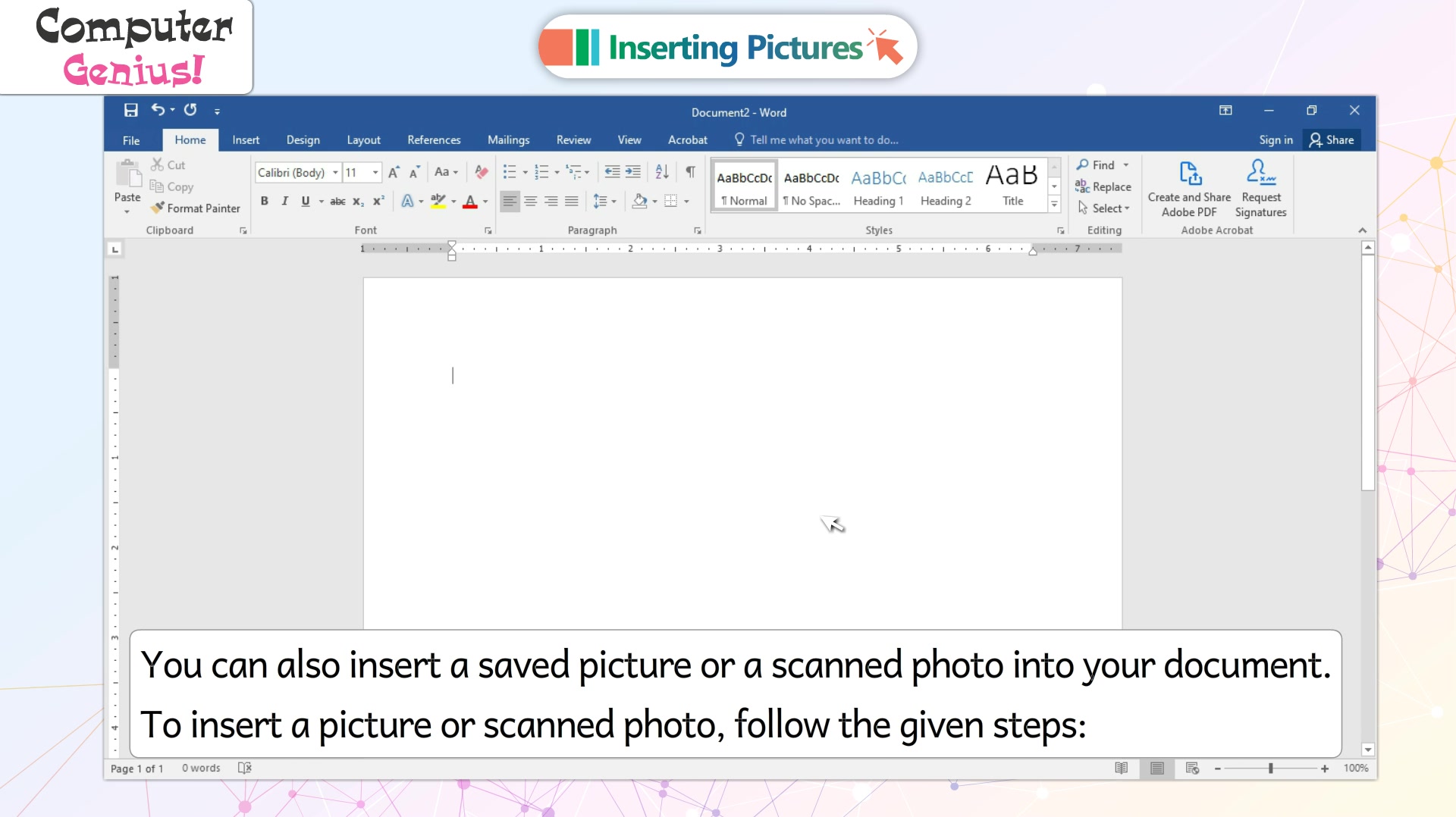Image resolution: width=1456 pixels, height=817 pixels.
Task: Toggle Align Right
Action: [x=551, y=201]
